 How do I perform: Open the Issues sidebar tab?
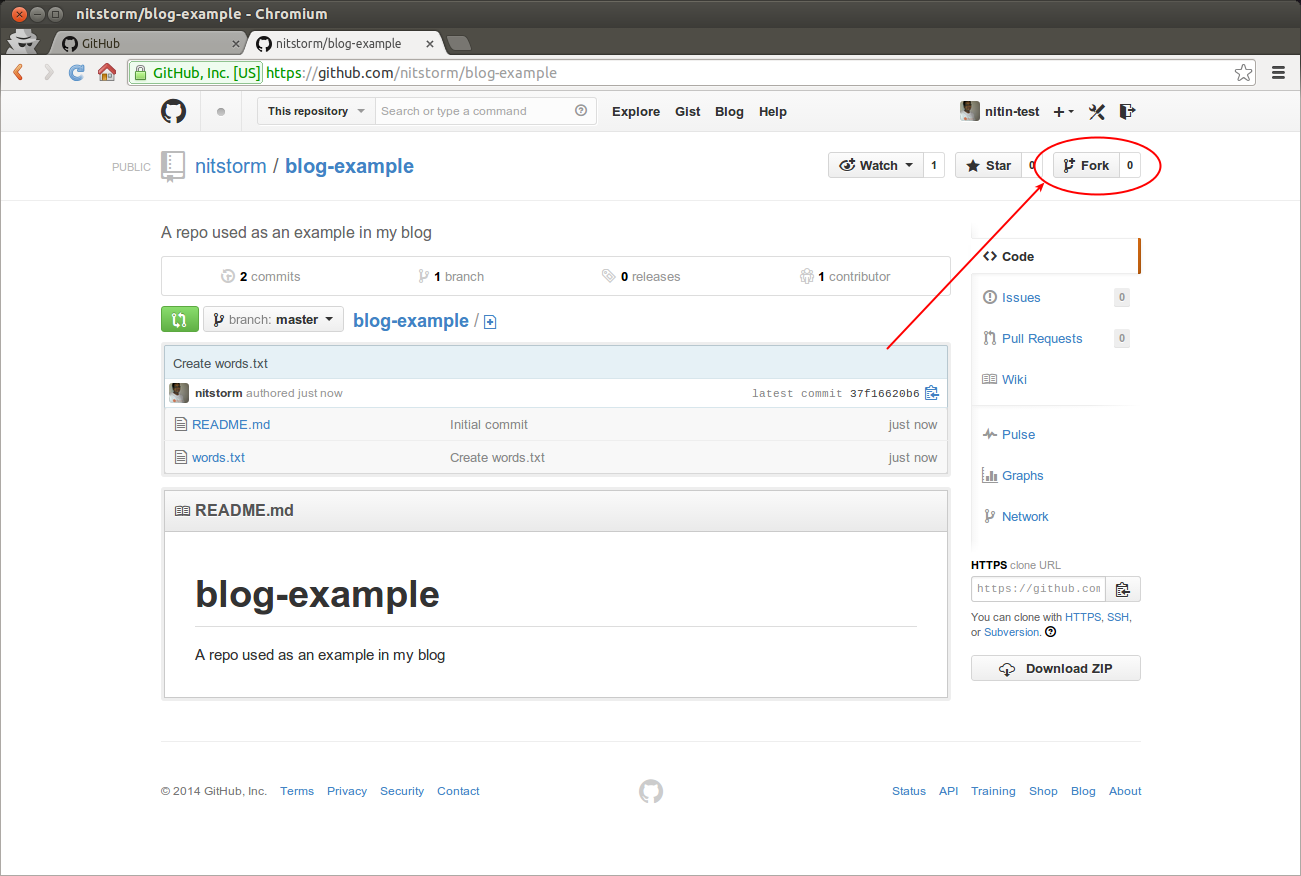(1055, 298)
